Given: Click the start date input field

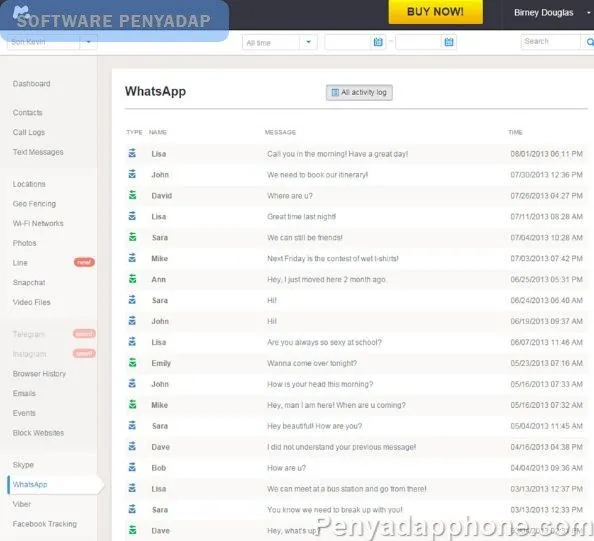Looking at the screenshot, I should coord(347,42).
